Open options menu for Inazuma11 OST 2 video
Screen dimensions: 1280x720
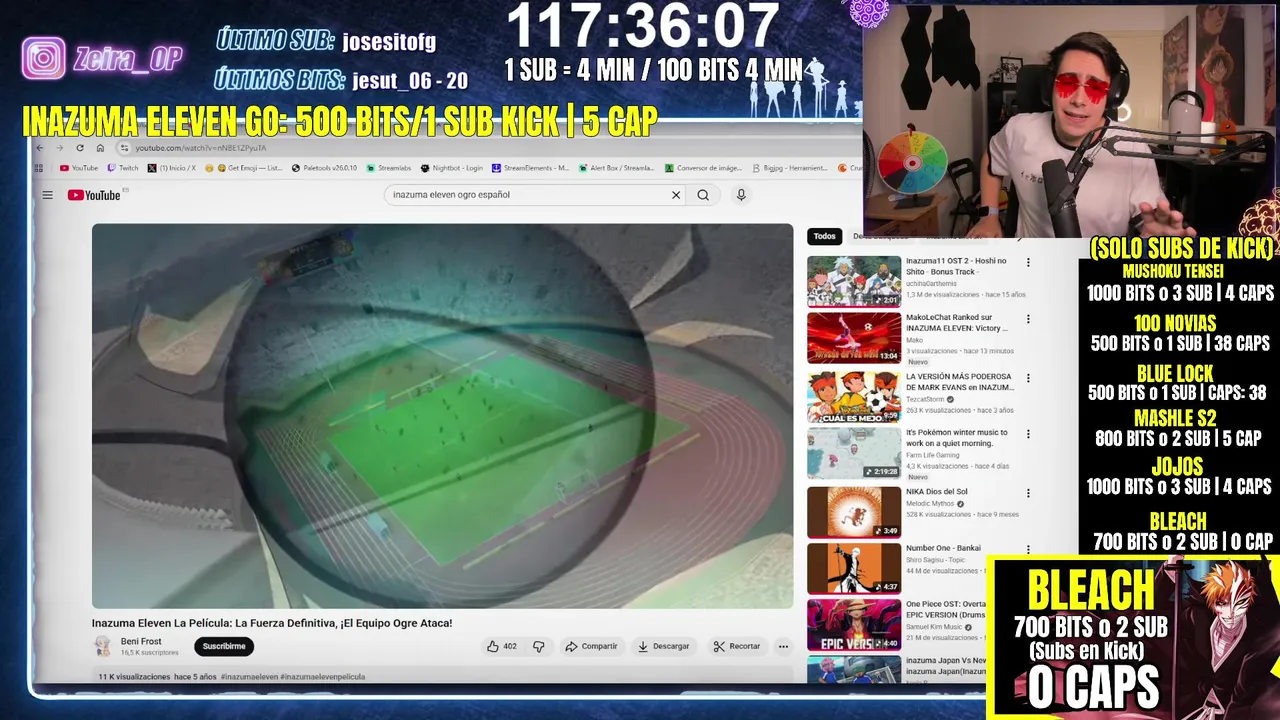click(x=1028, y=263)
